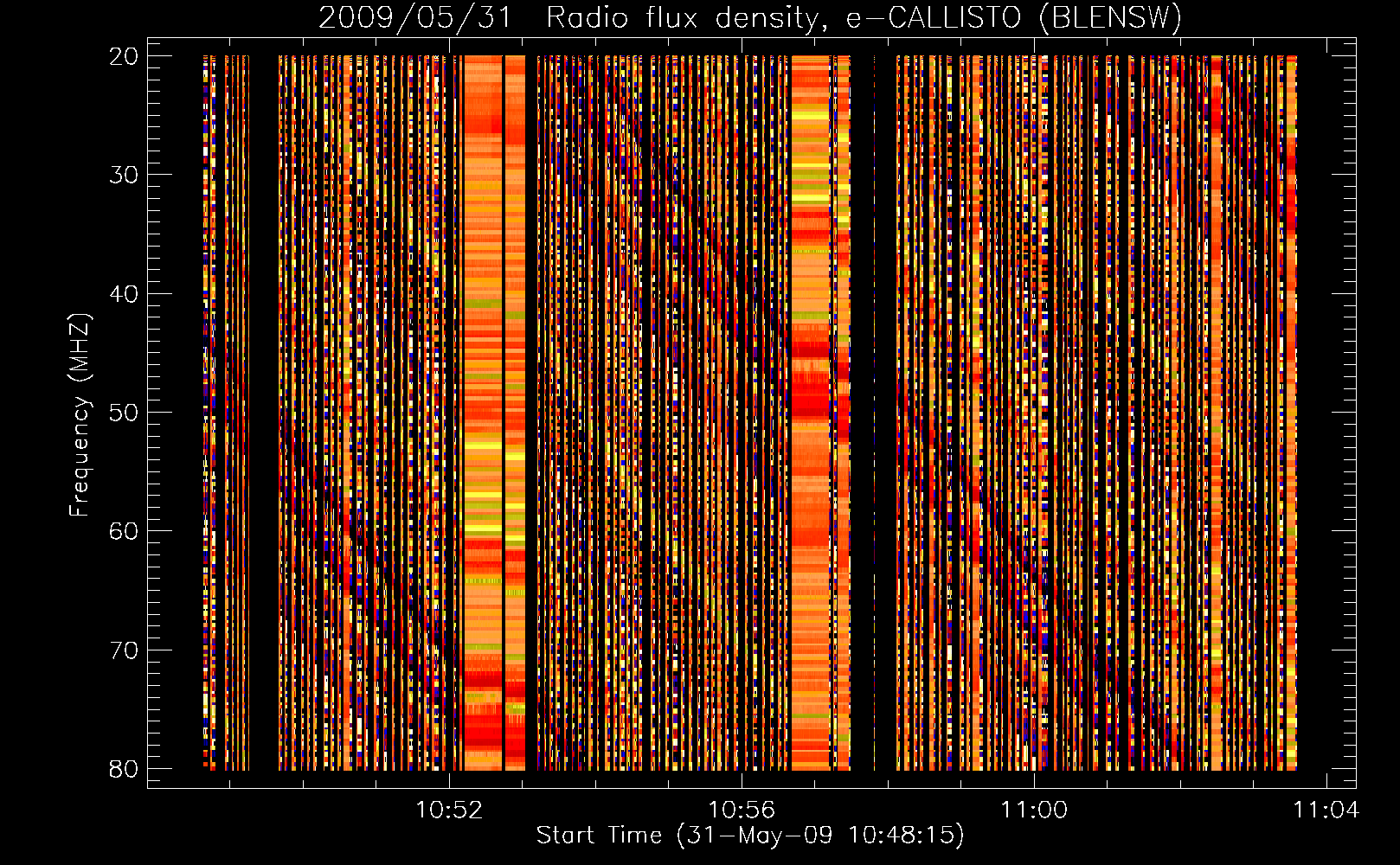Click the frequency tick label '70'

coord(125,650)
